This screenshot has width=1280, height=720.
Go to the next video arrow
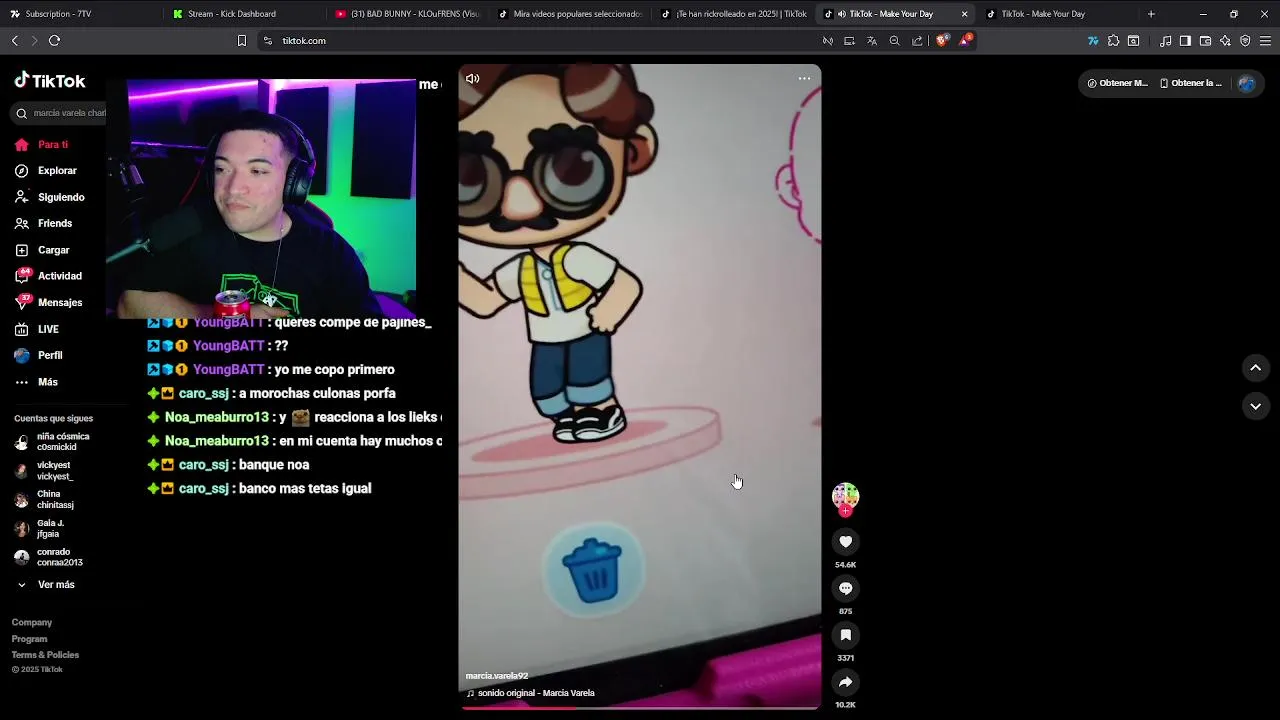click(x=1255, y=406)
